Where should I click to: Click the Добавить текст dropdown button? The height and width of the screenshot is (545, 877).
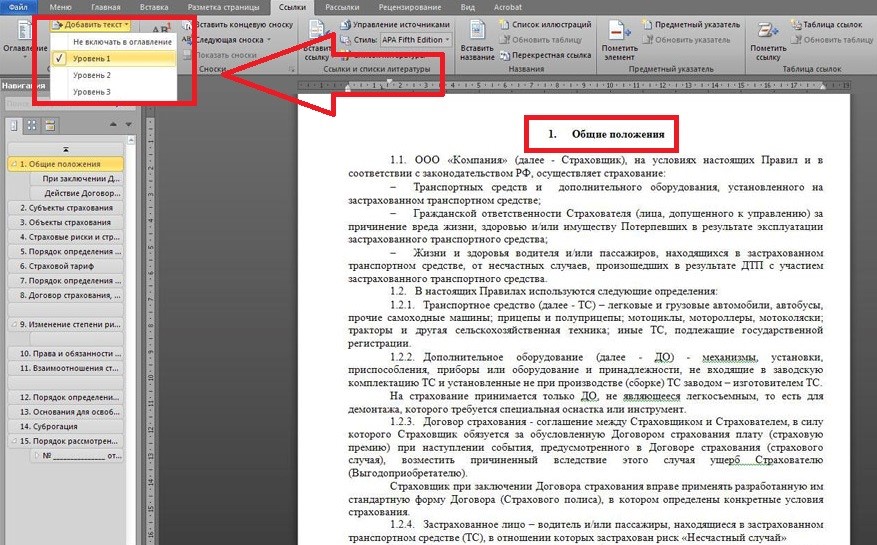click(91, 25)
